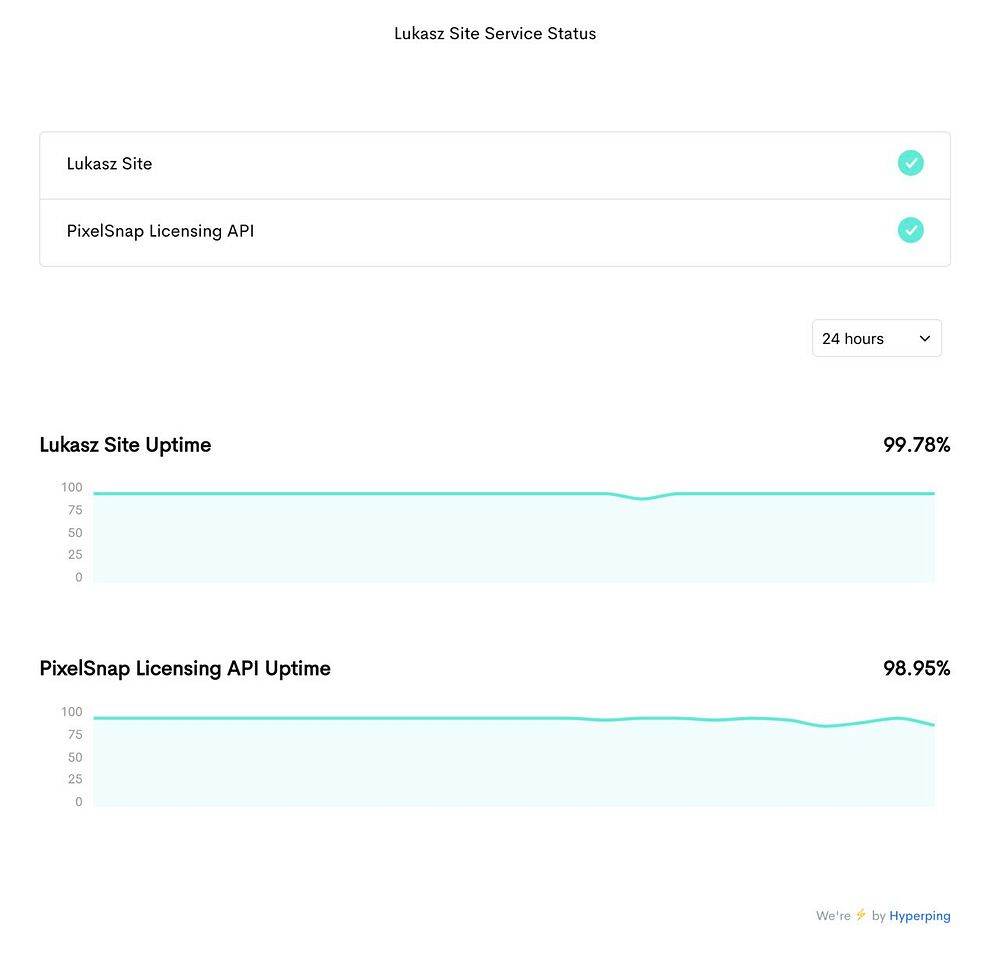
Task: Click the lowest dip in the PixelSnap API uptime line
Action: coord(826,726)
